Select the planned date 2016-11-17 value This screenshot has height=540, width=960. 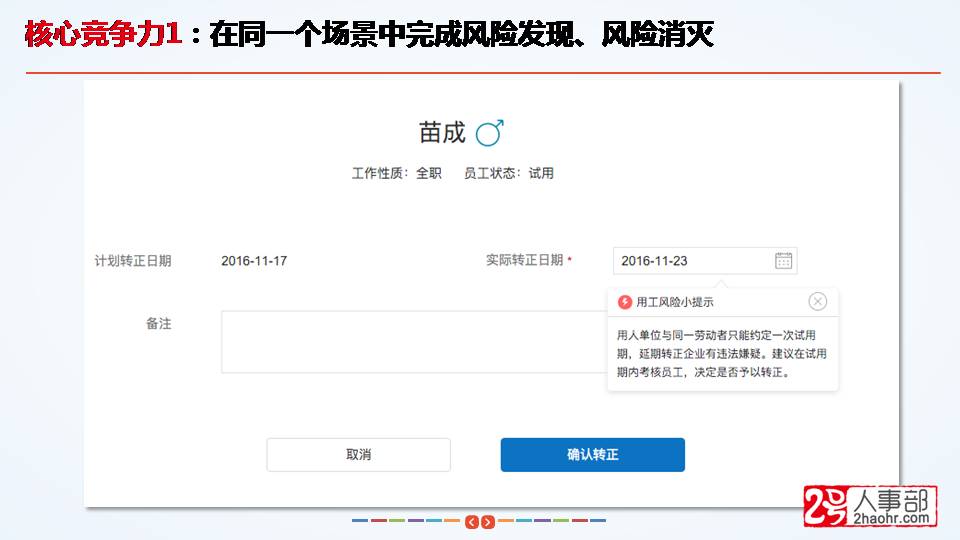tap(254, 261)
